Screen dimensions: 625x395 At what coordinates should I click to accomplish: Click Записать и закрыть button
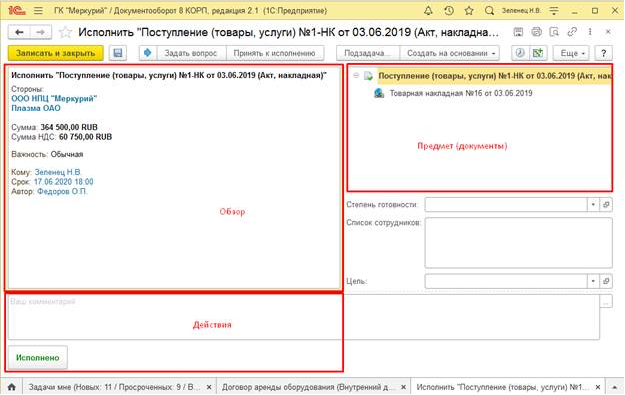pyautogui.click(x=55, y=53)
